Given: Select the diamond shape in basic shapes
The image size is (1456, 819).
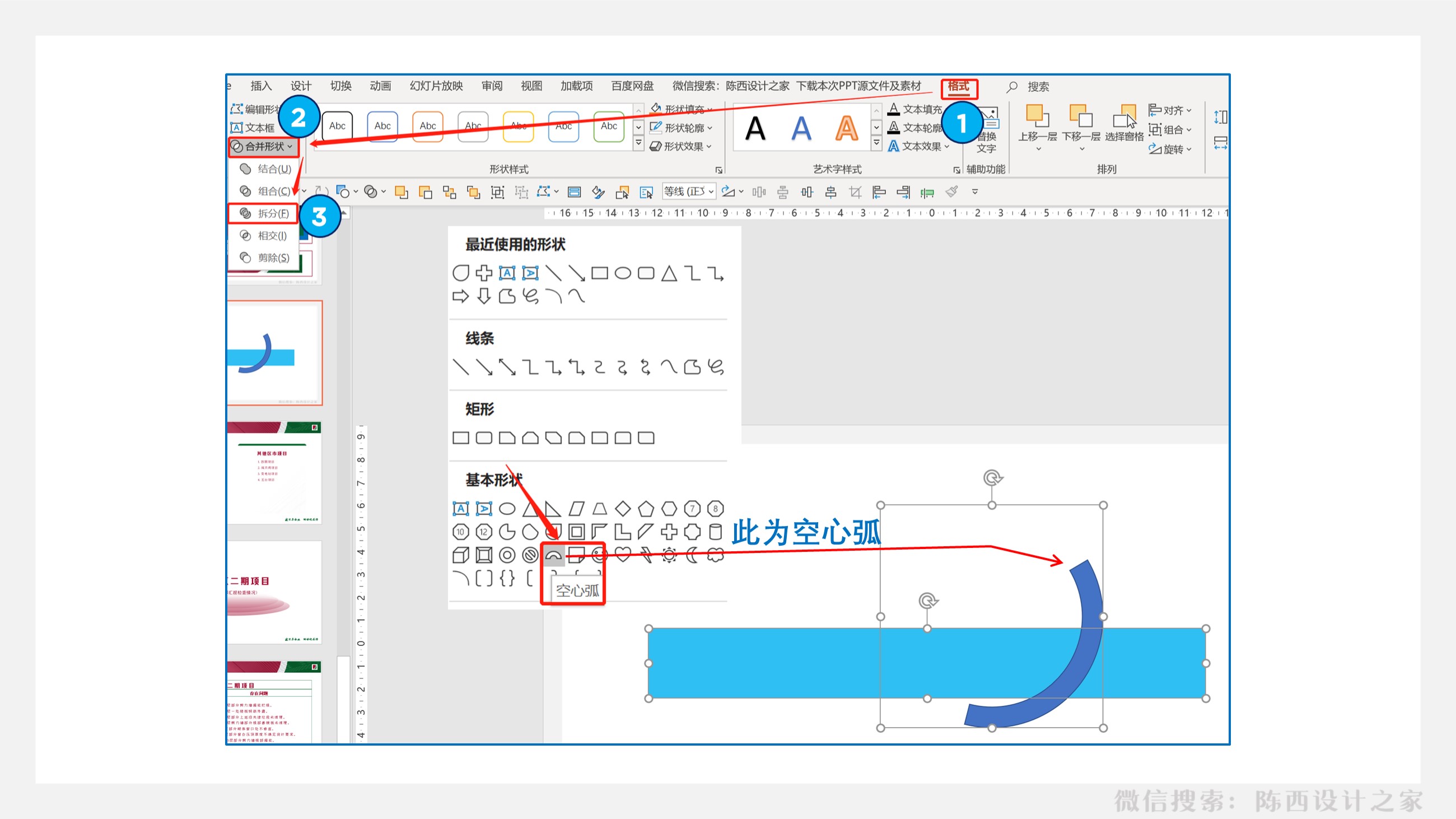Looking at the screenshot, I should coord(623,509).
